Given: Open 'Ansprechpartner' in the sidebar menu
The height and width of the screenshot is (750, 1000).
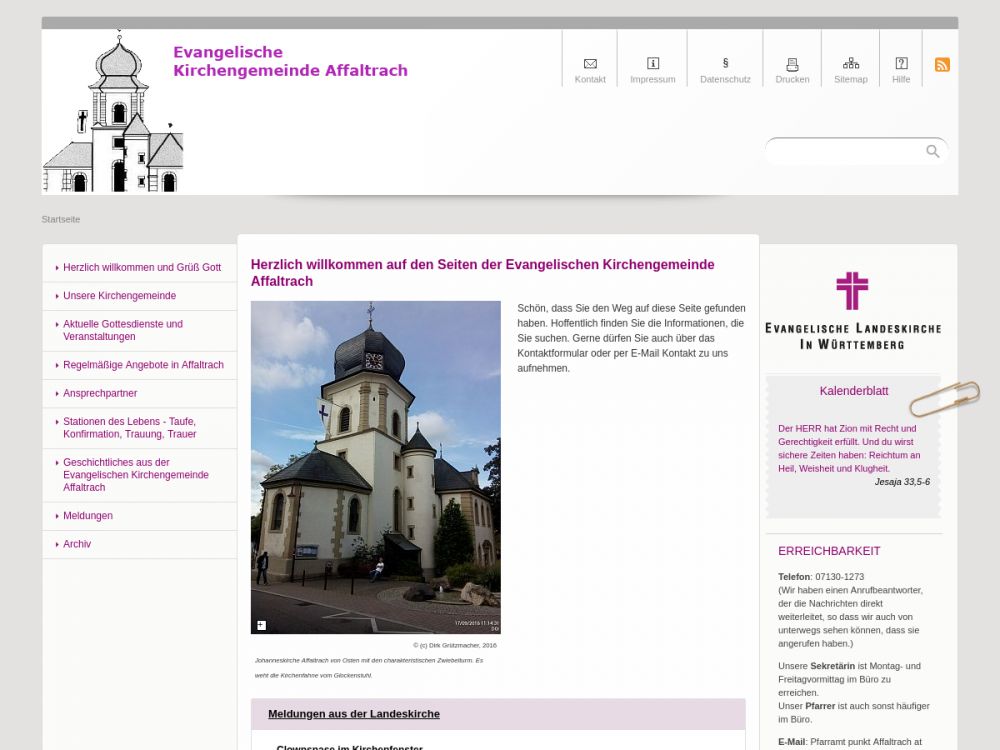Looking at the screenshot, I should coord(100,394).
